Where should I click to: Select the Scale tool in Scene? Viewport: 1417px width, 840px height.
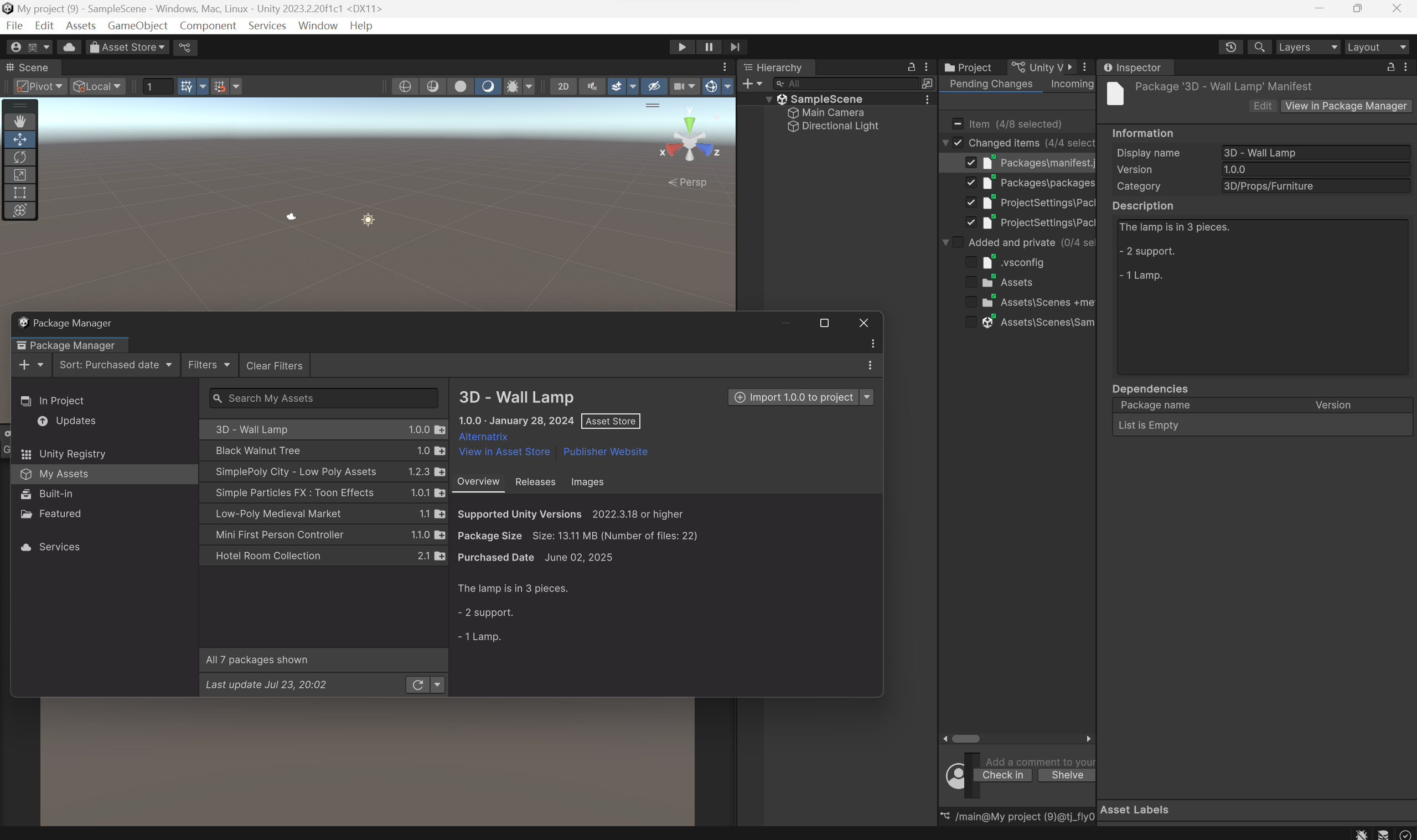click(x=20, y=175)
